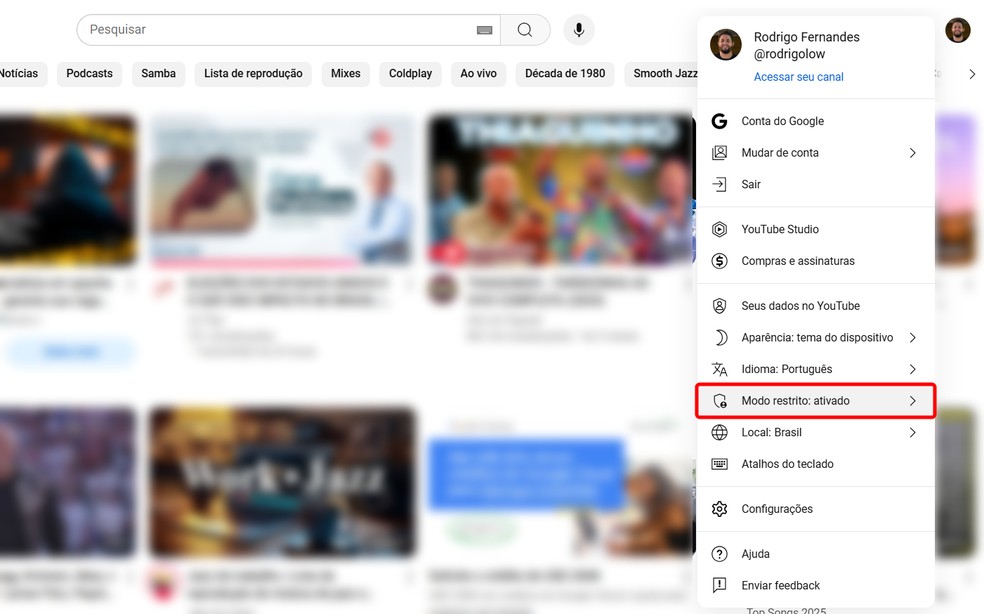The height and width of the screenshot is (614, 984).
Task: Open Atalhos do teclado
Action: tap(793, 463)
